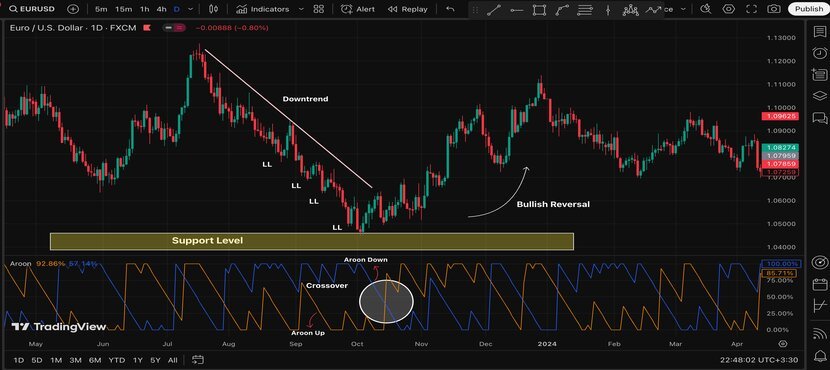Select the 6M date range
830x370 pixels.
(95, 360)
